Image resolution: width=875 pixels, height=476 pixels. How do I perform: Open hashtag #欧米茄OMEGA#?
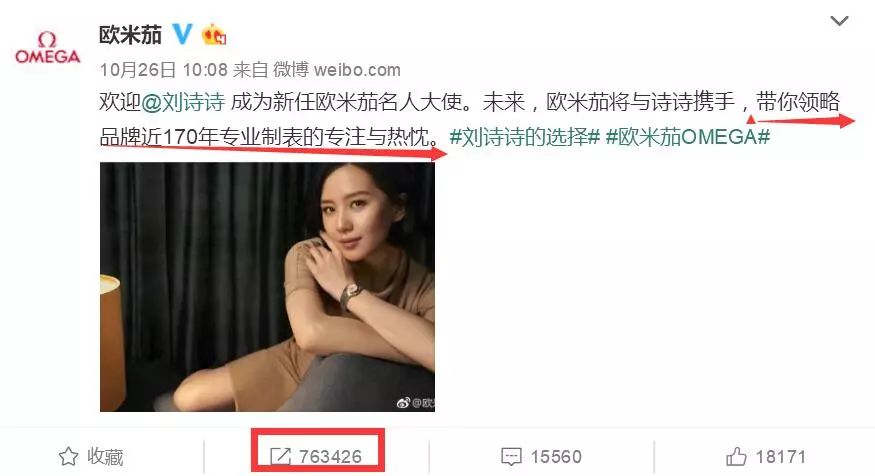[x=688, y=136]
